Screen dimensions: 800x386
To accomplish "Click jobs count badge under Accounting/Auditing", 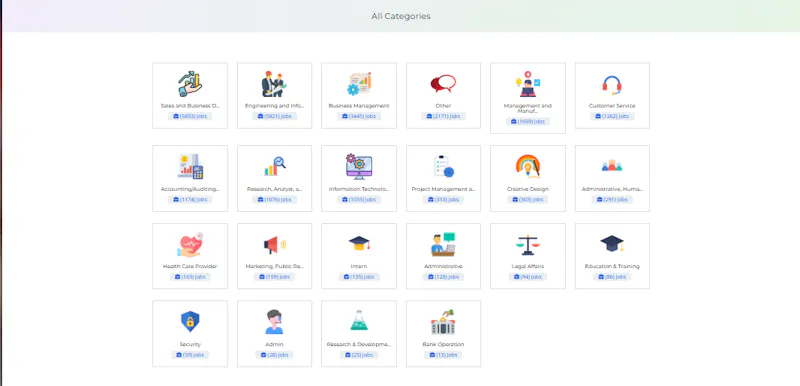I will click(190, 199).
